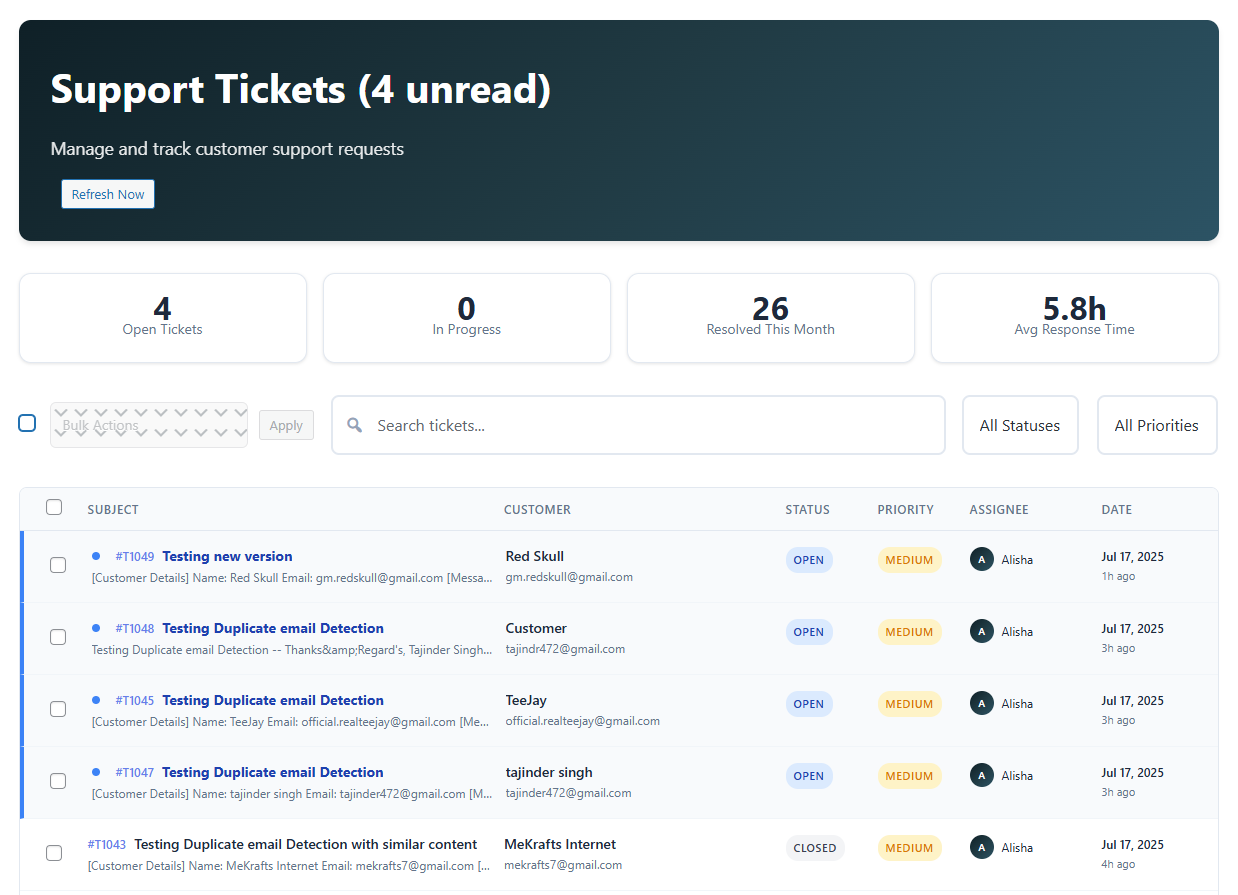Open the #T1047 ticket ID link
The width and height of the screenshot is (1238, 895).
coord(135,773)
